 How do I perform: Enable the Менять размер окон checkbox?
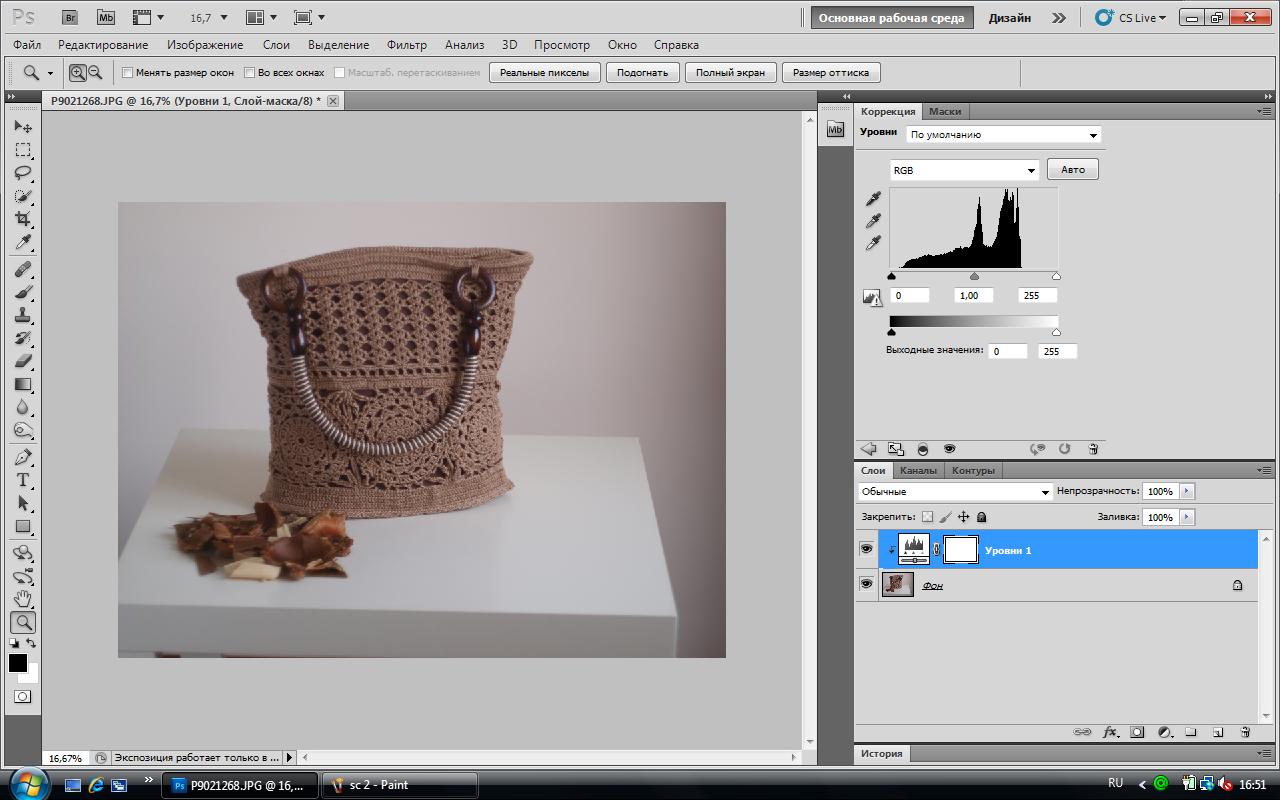click(x=127, y=73)
